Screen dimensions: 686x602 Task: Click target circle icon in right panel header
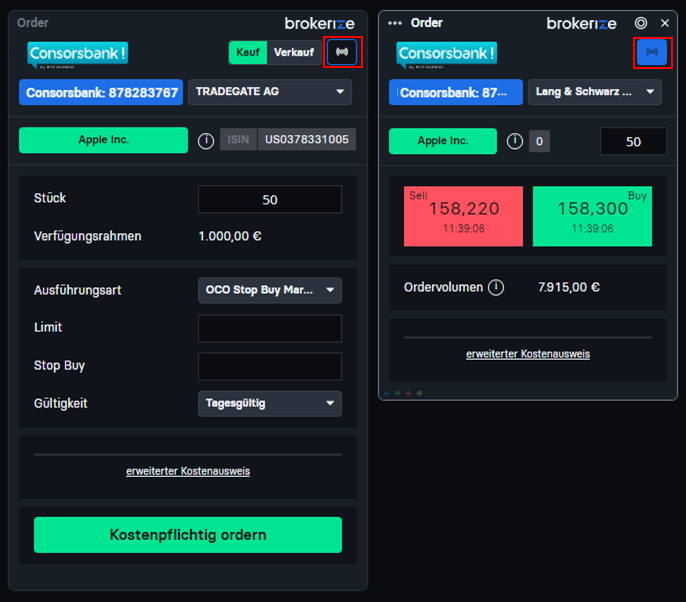click(x=641, y=23)
